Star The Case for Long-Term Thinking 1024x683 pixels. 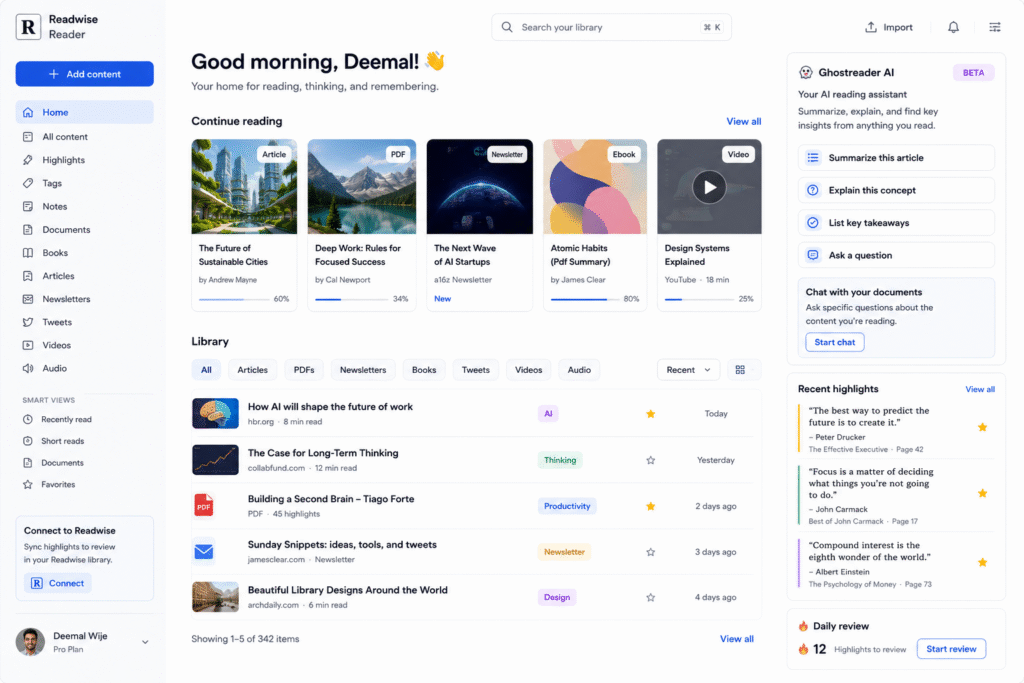[650, 460]
